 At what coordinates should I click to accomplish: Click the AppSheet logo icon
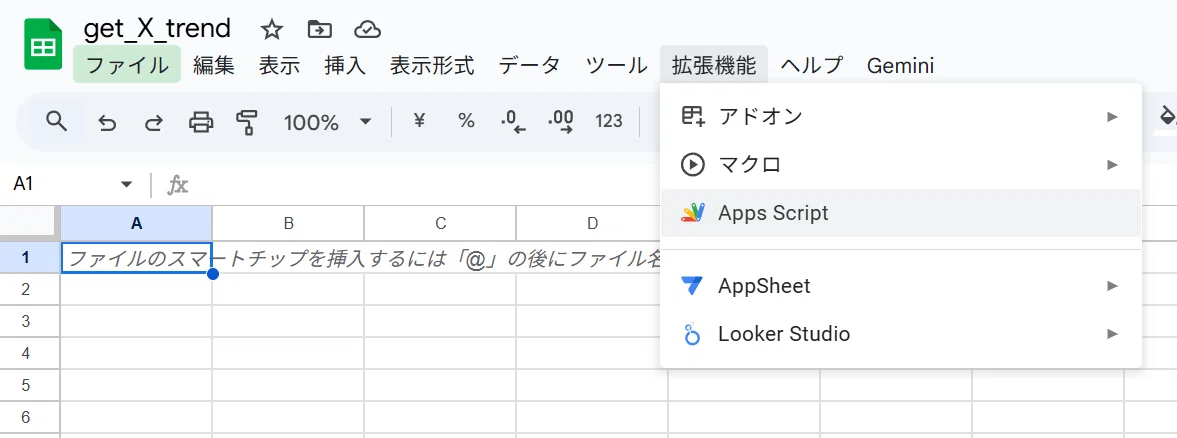(x=692, y=286)
